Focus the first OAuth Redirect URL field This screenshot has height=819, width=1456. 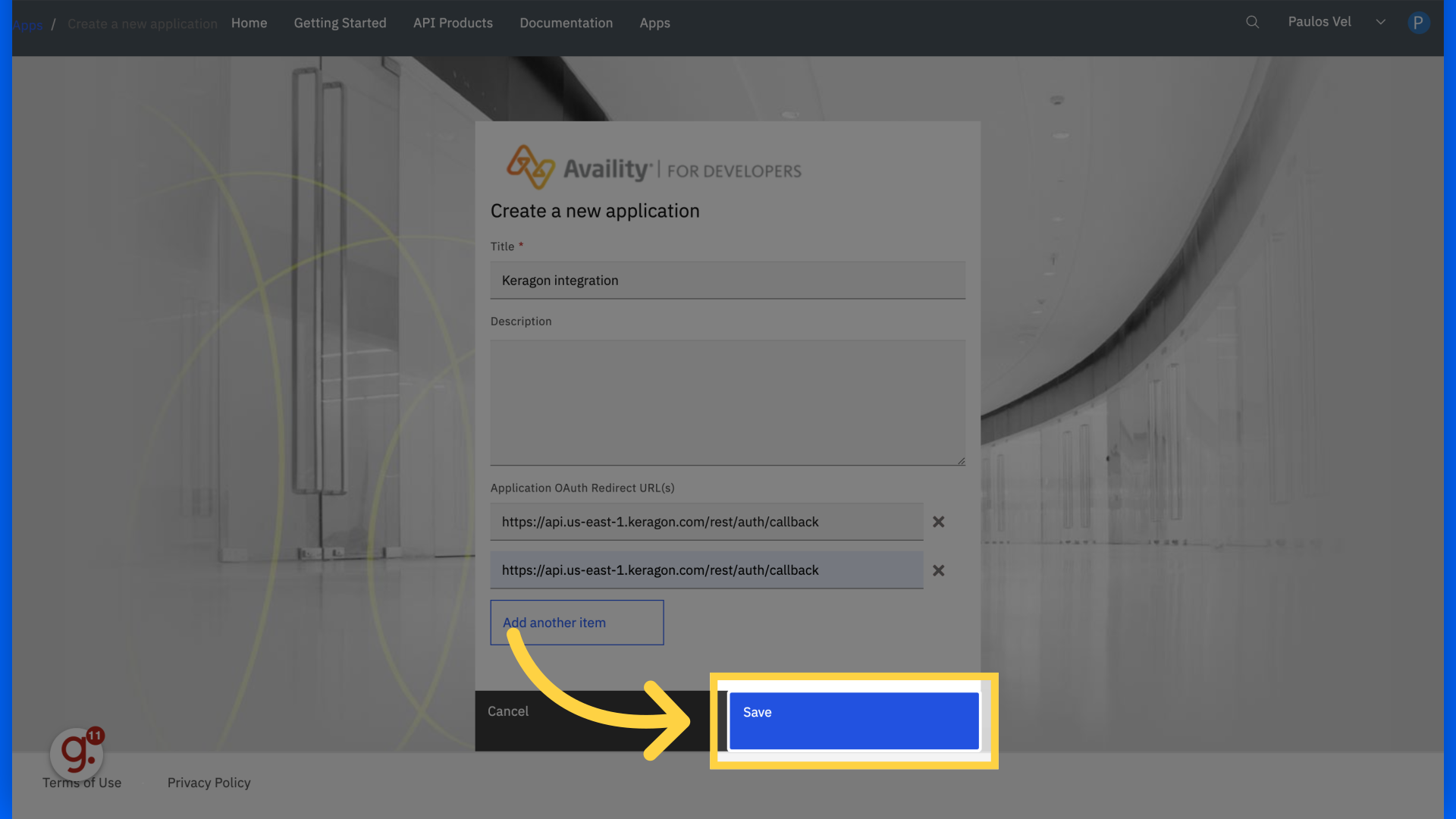point(706,522)
